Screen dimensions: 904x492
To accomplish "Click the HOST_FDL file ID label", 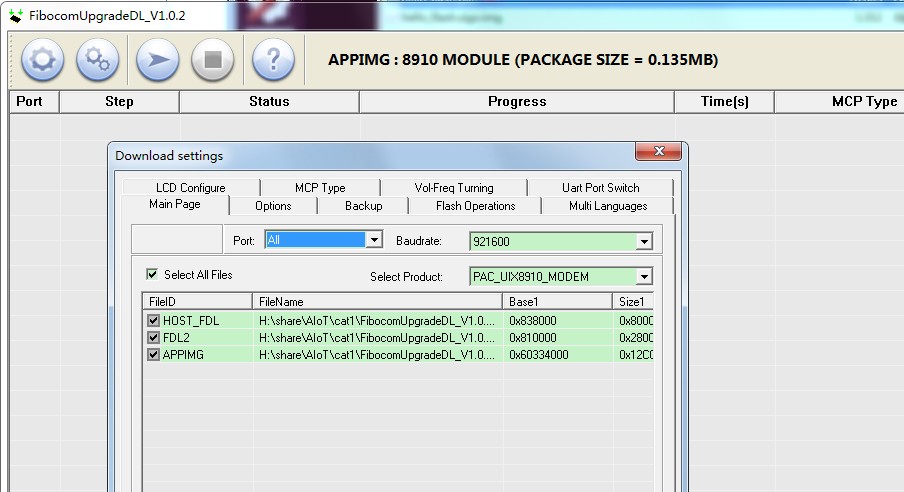I will (191, 320).
